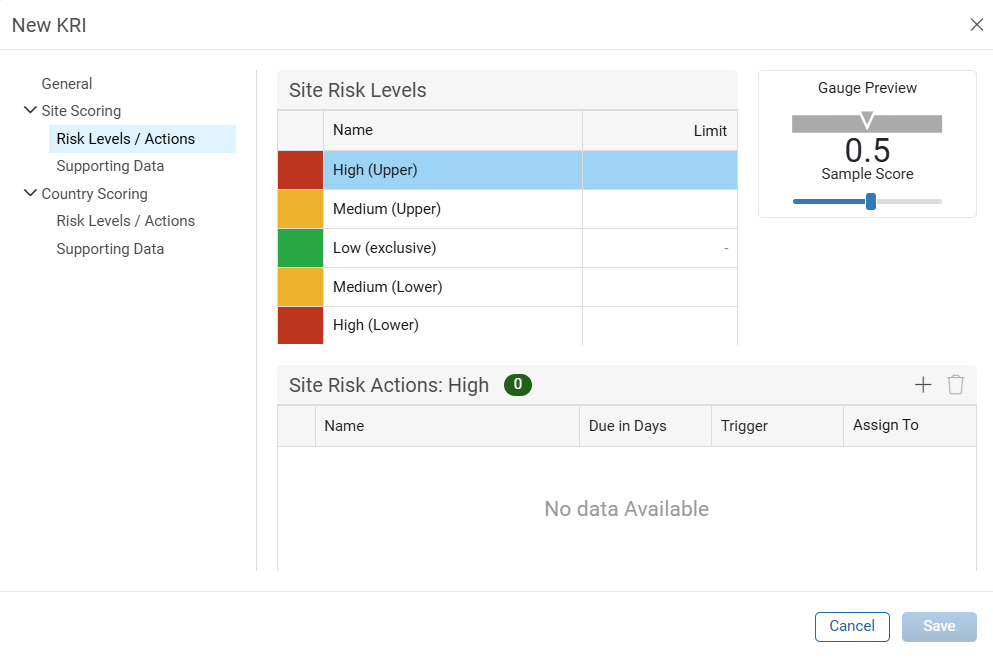The width and height of the screenshot is (993, 660).
Task: Select the High (Upper) risk level row
Action: coord(507,170)
